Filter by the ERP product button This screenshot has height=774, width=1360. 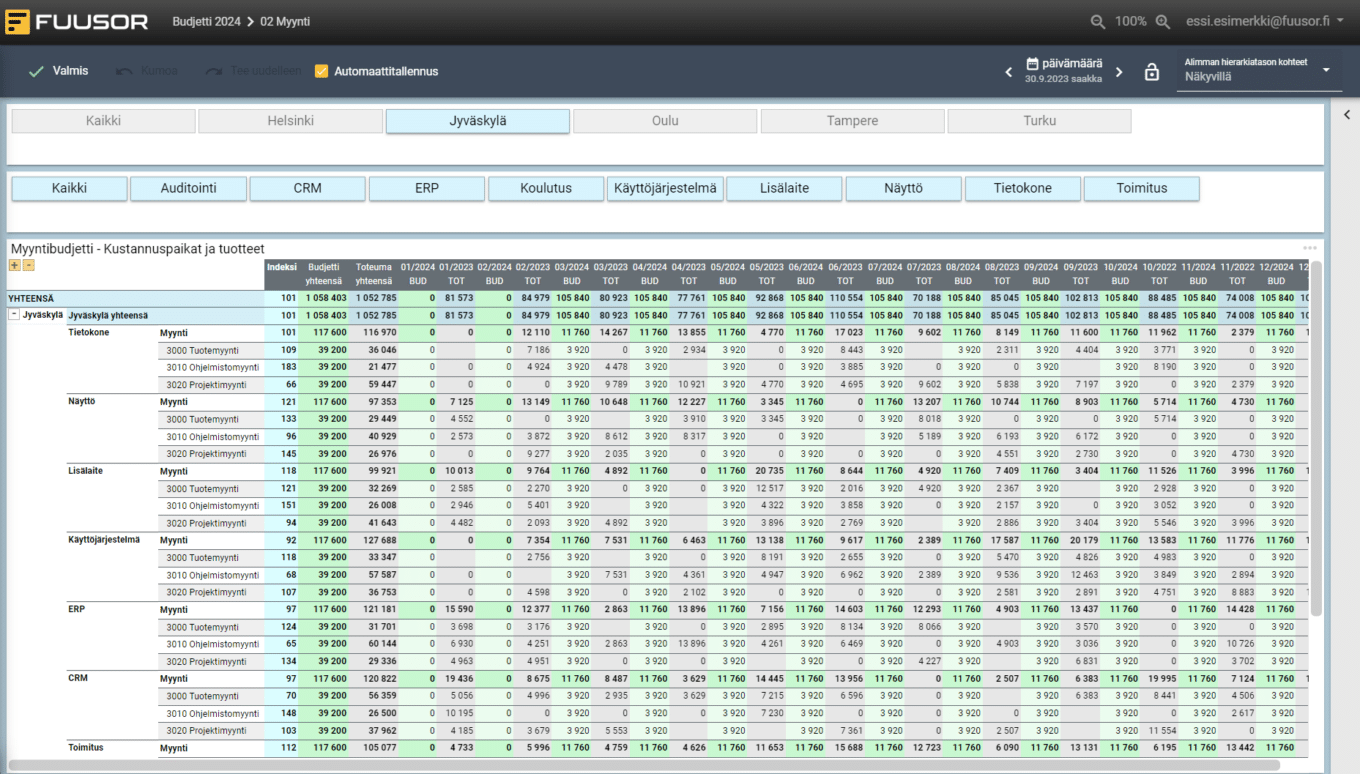(x=427, y=188)
